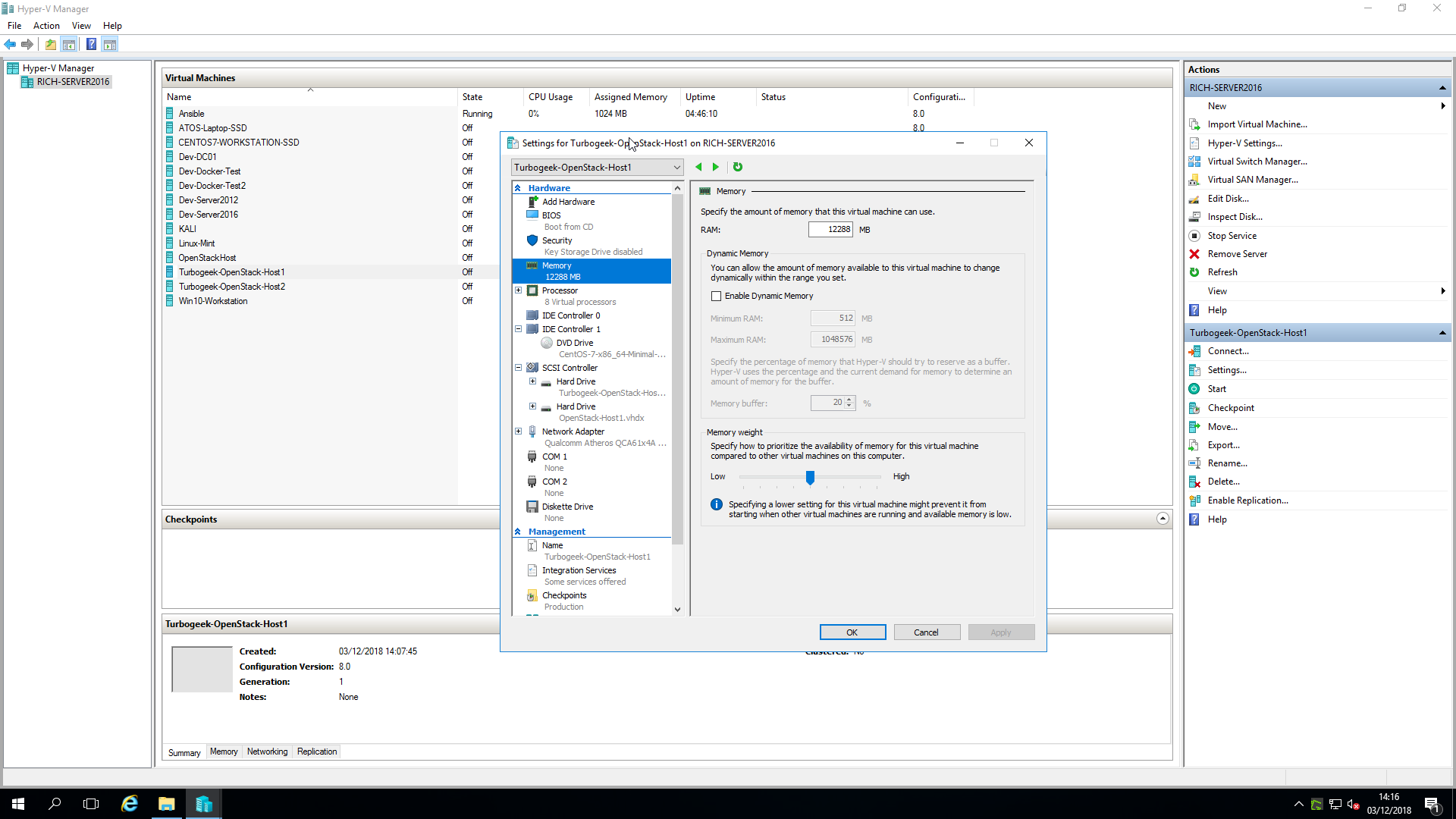Click the Memory weight slider thumb

coord(810,477)
